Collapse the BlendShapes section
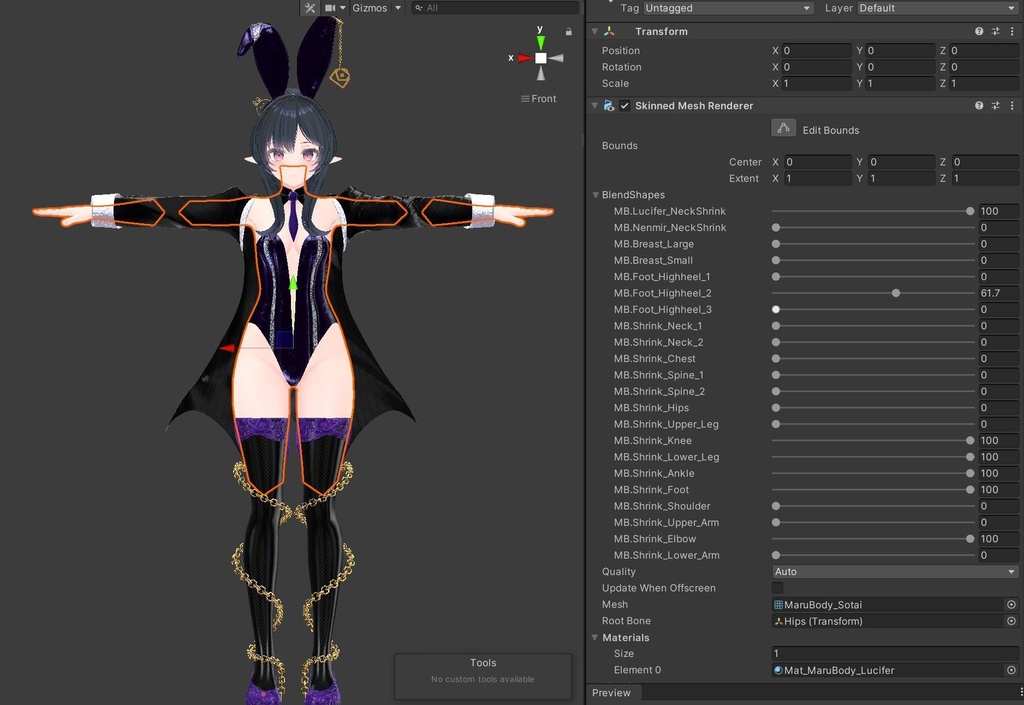 (594, 194)
